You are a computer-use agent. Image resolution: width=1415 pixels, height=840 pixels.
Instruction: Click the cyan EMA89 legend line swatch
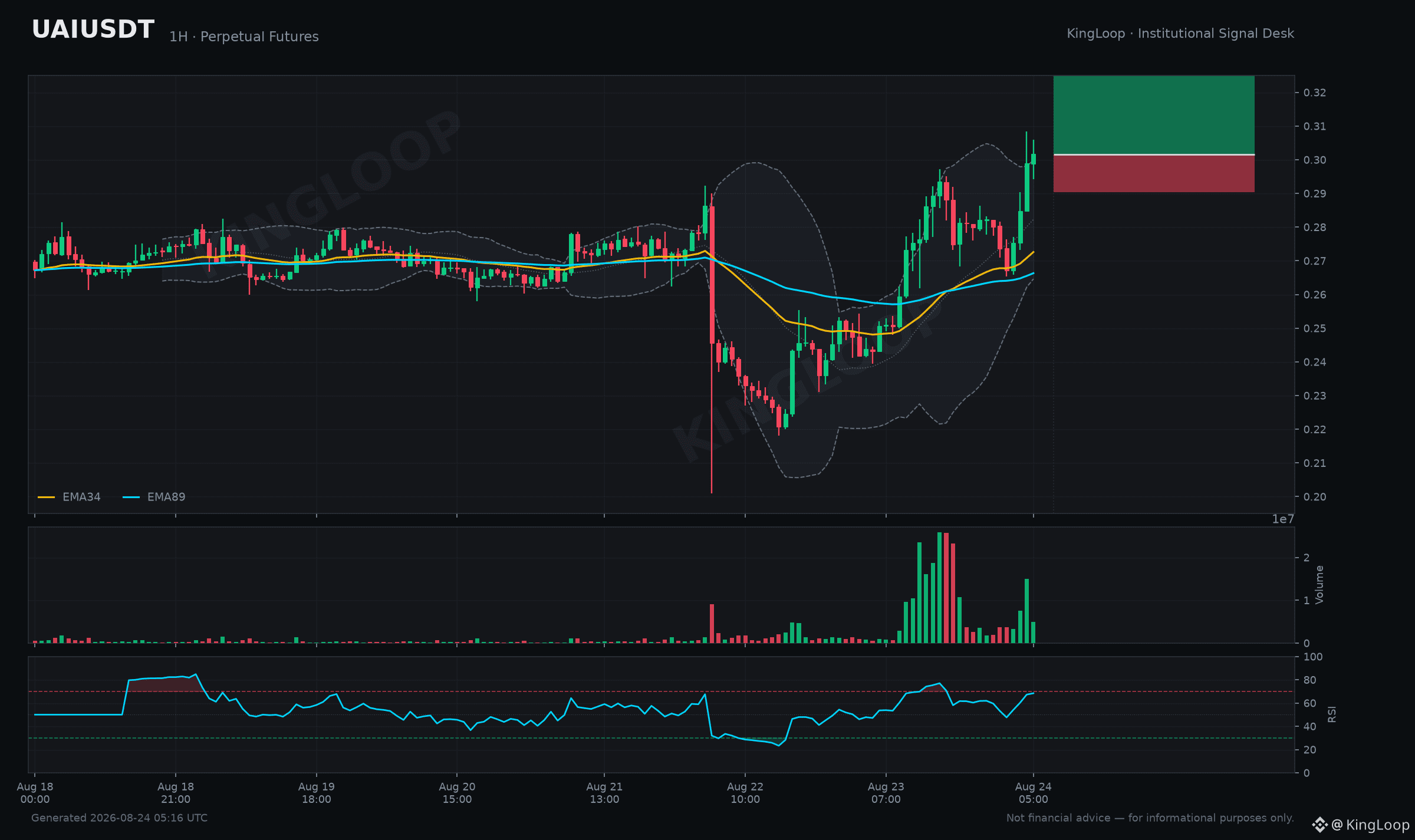(131, 498)
